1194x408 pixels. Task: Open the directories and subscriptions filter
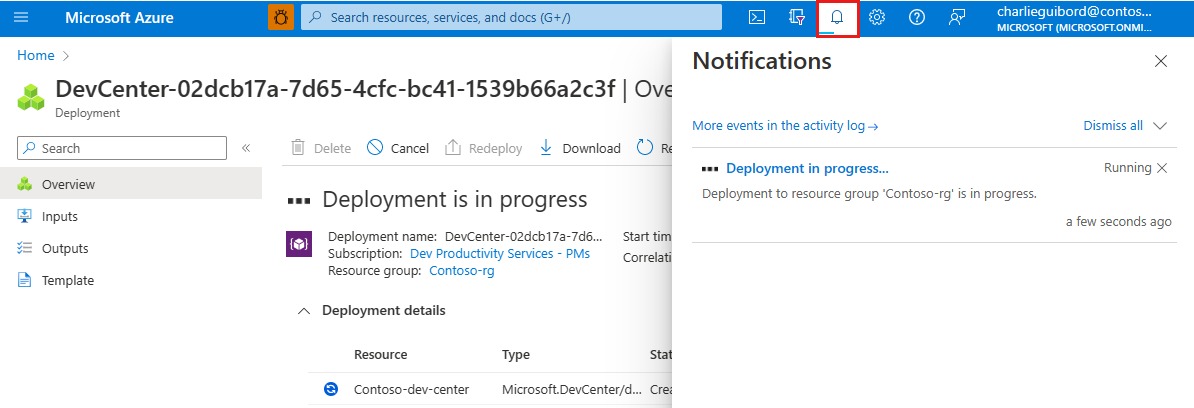(x=797, y=18)
